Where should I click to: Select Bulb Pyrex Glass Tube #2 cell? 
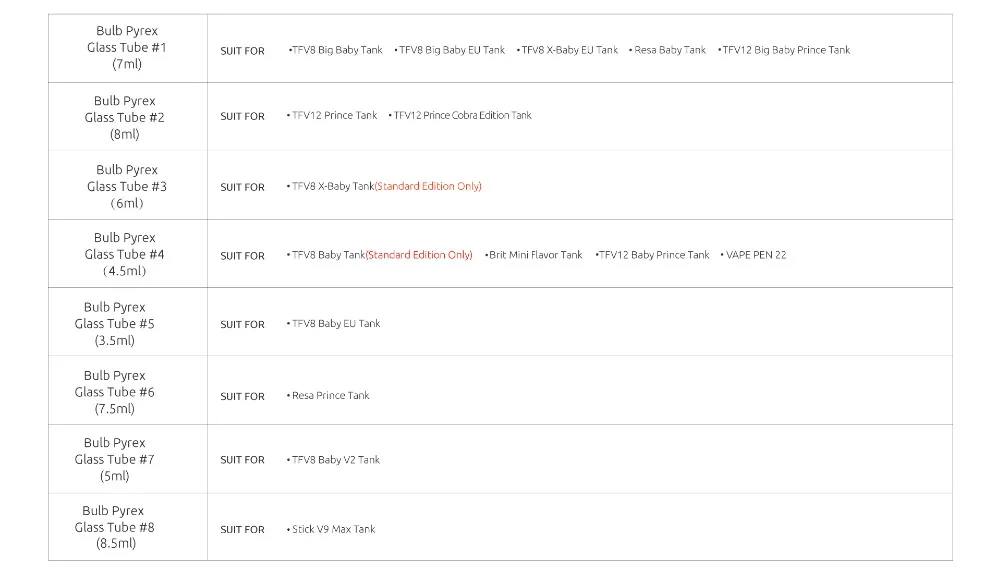tap(127, 117)
